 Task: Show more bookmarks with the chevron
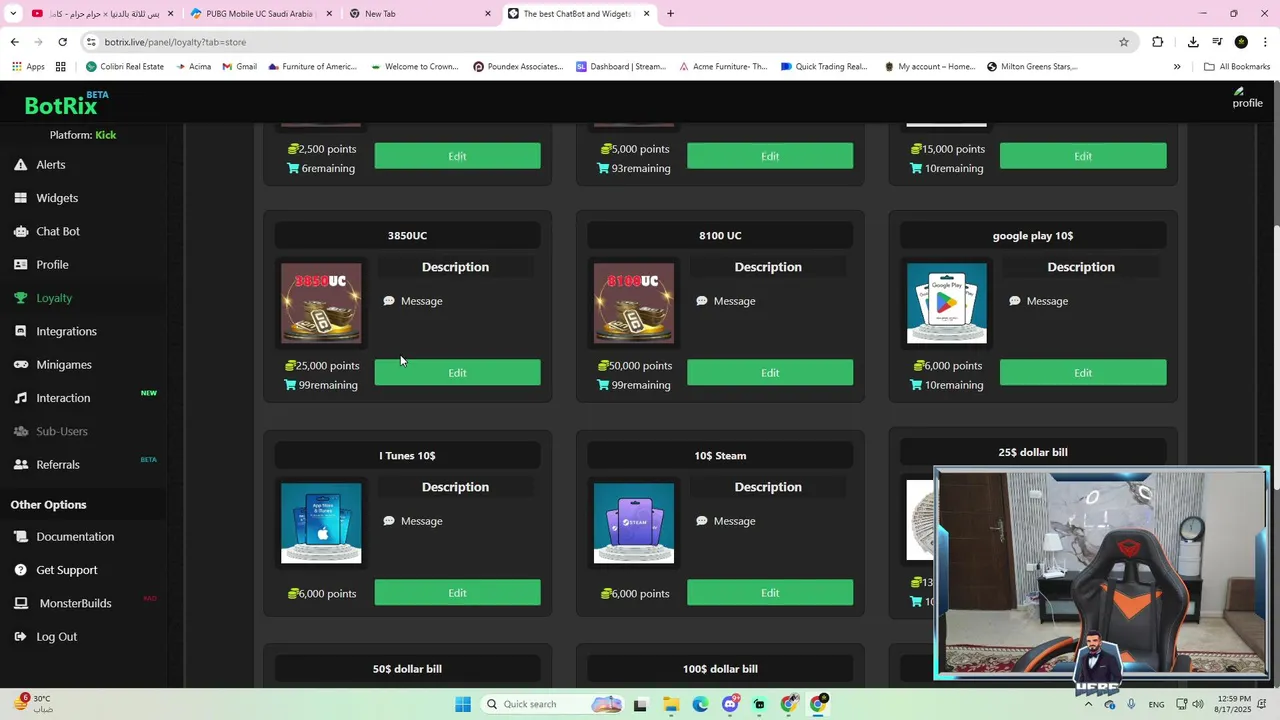click(x=1177, y=67)
